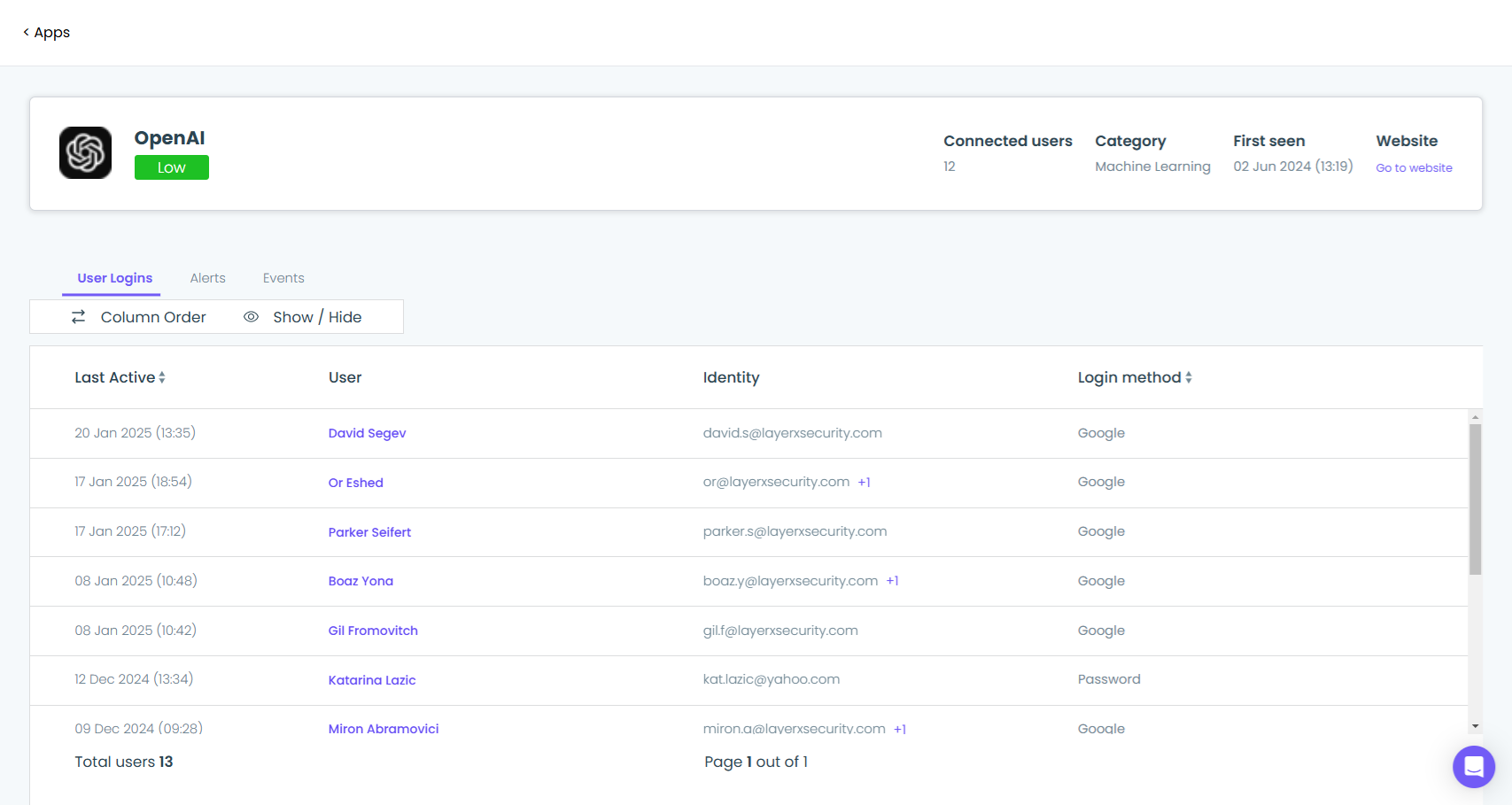Click parker.s@layerxsecurity.com identity cell

pos(795,531)
